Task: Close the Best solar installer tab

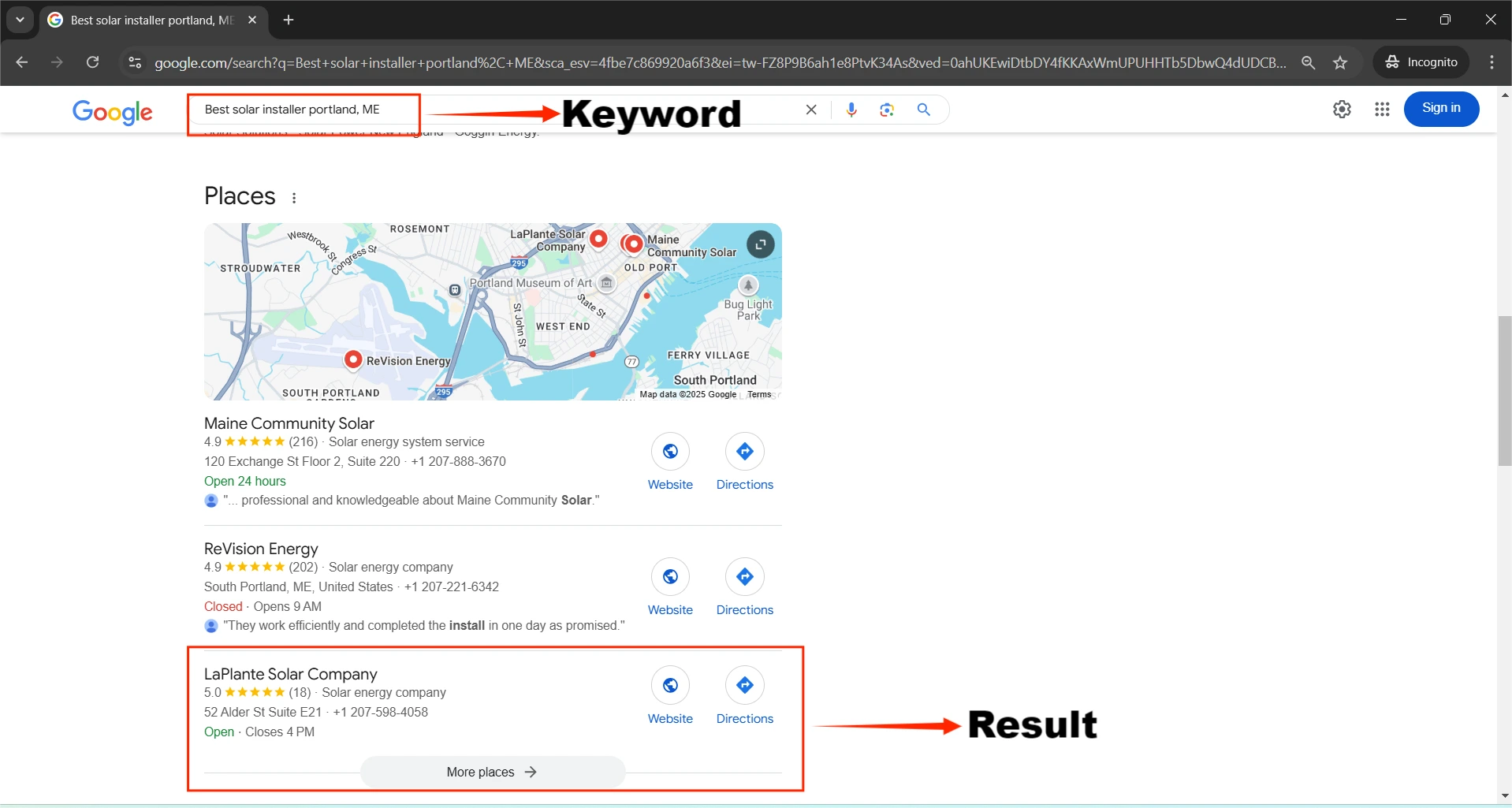Action: click(252, 20)
